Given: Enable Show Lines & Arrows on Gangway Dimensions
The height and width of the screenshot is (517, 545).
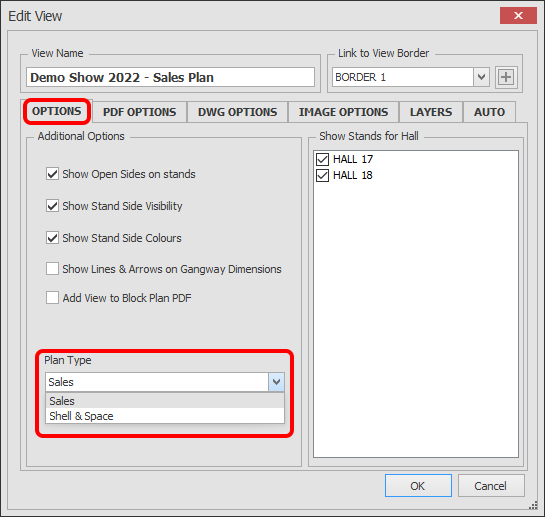Looking at the screenshot, I should [52, 269].
